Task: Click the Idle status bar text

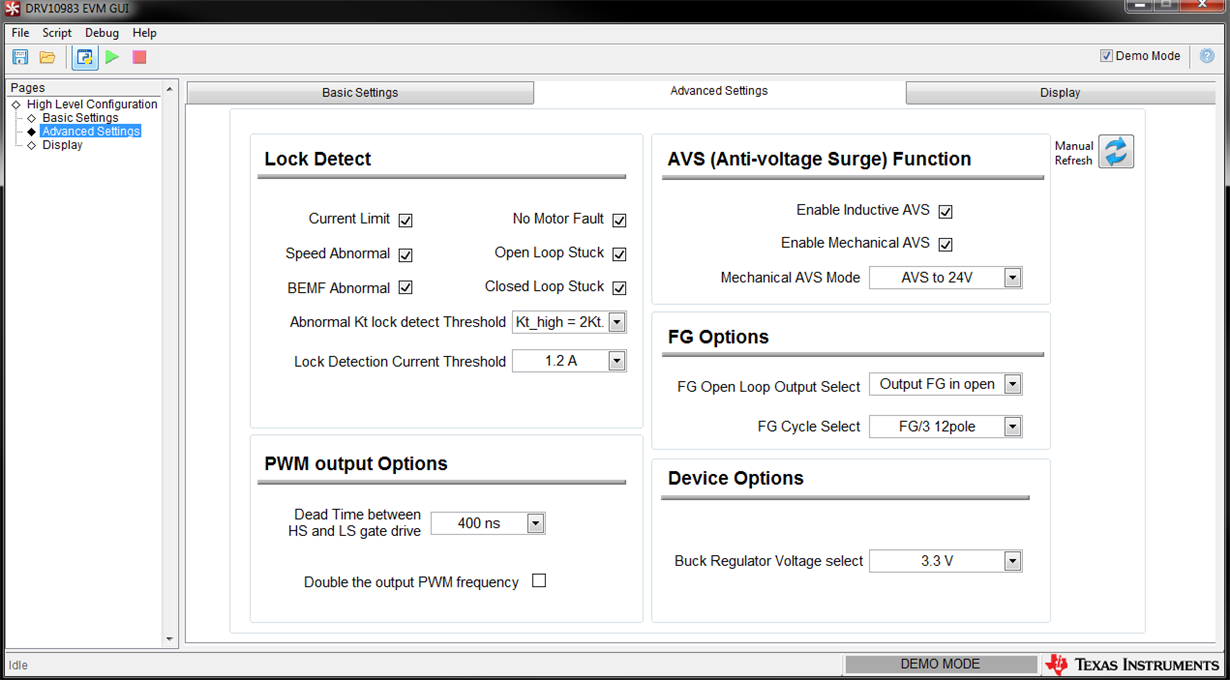Action: (18, 665)
